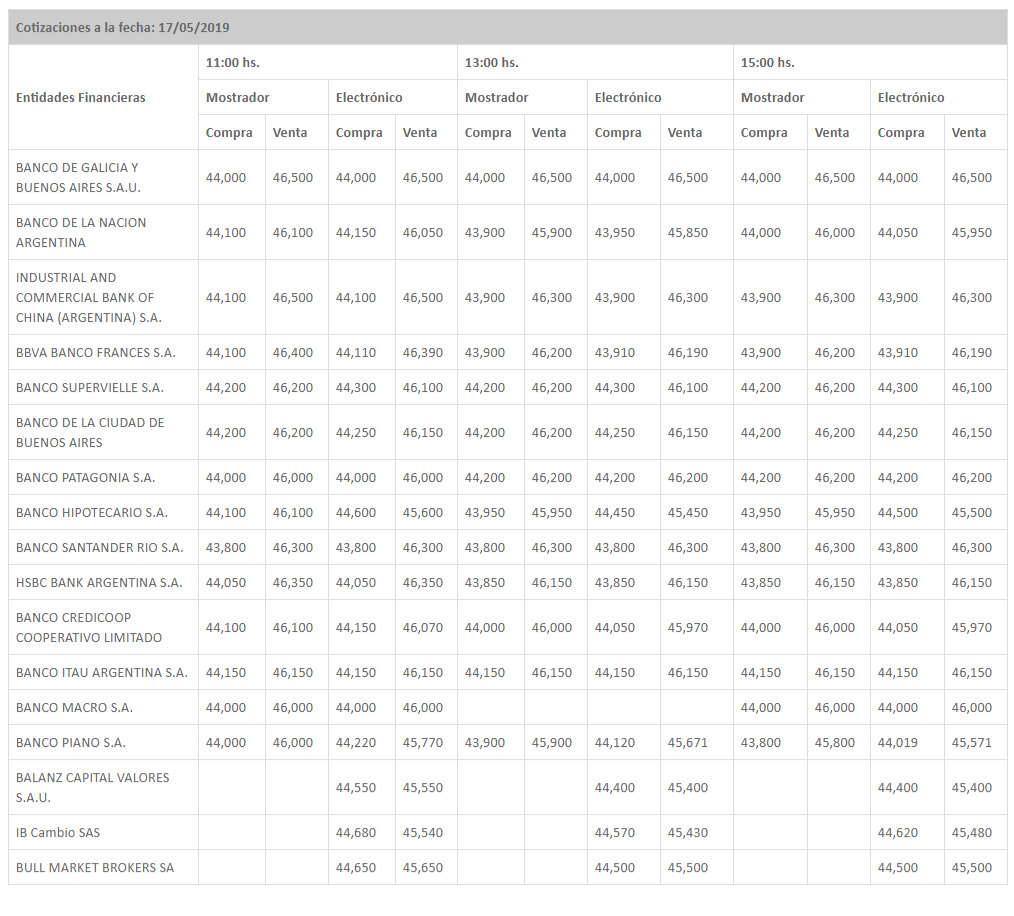Select 'BANCO DE LA NACION ARGENTINA' row name
This screenshot has height=916, width=1014.
pos(81,232)
